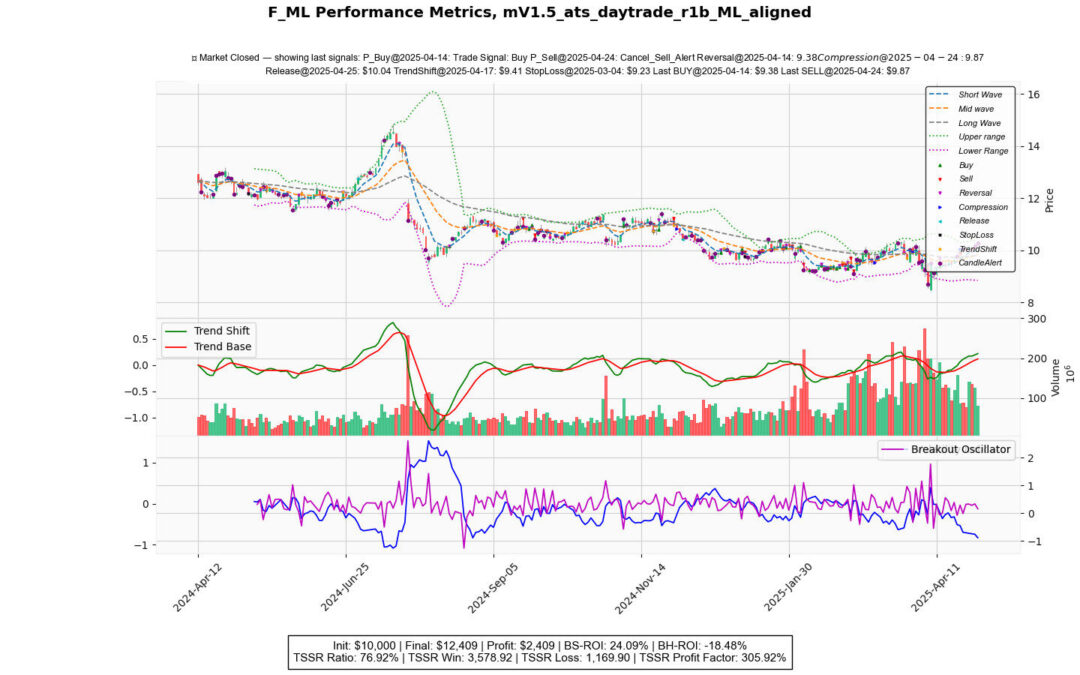Click the TrendShift dot icon in legend

coord(940,249)
